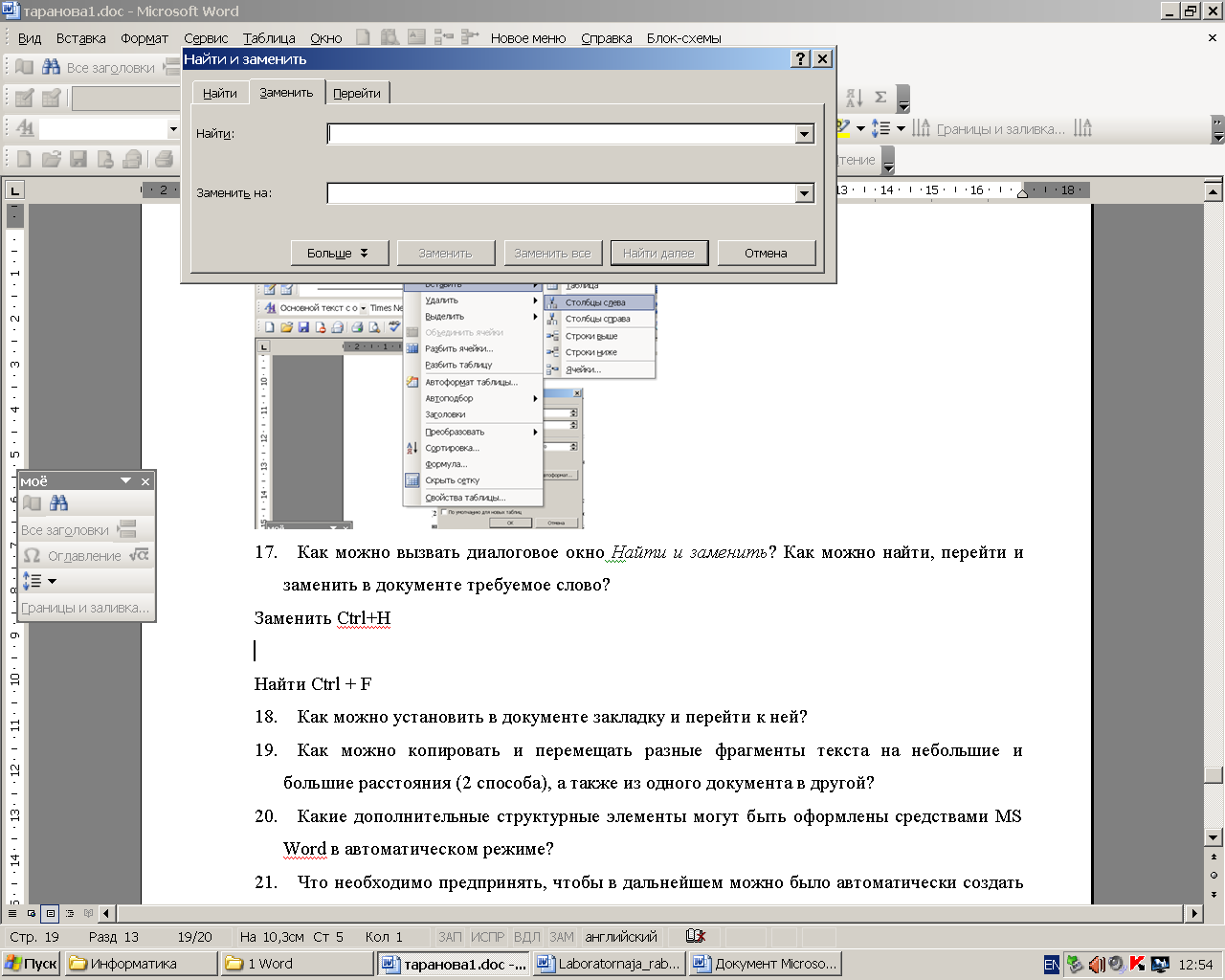Click line spacing icon in formatting toolbar
This screenshot has width=1225, height=980.
tap(880, 128)
